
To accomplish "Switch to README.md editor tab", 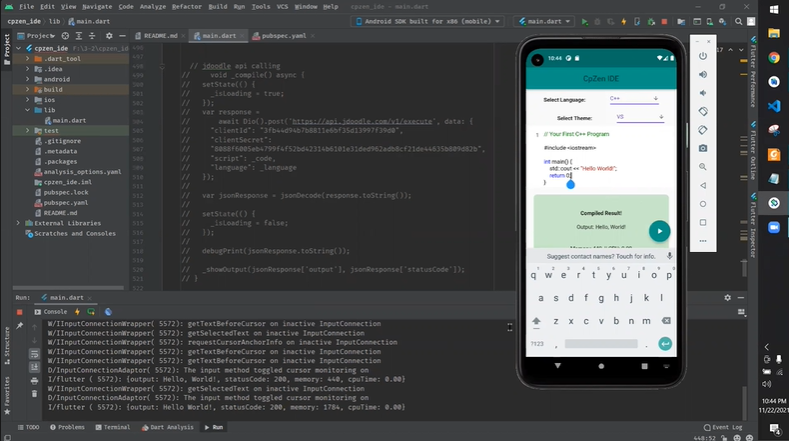I will tap(160, 36).
